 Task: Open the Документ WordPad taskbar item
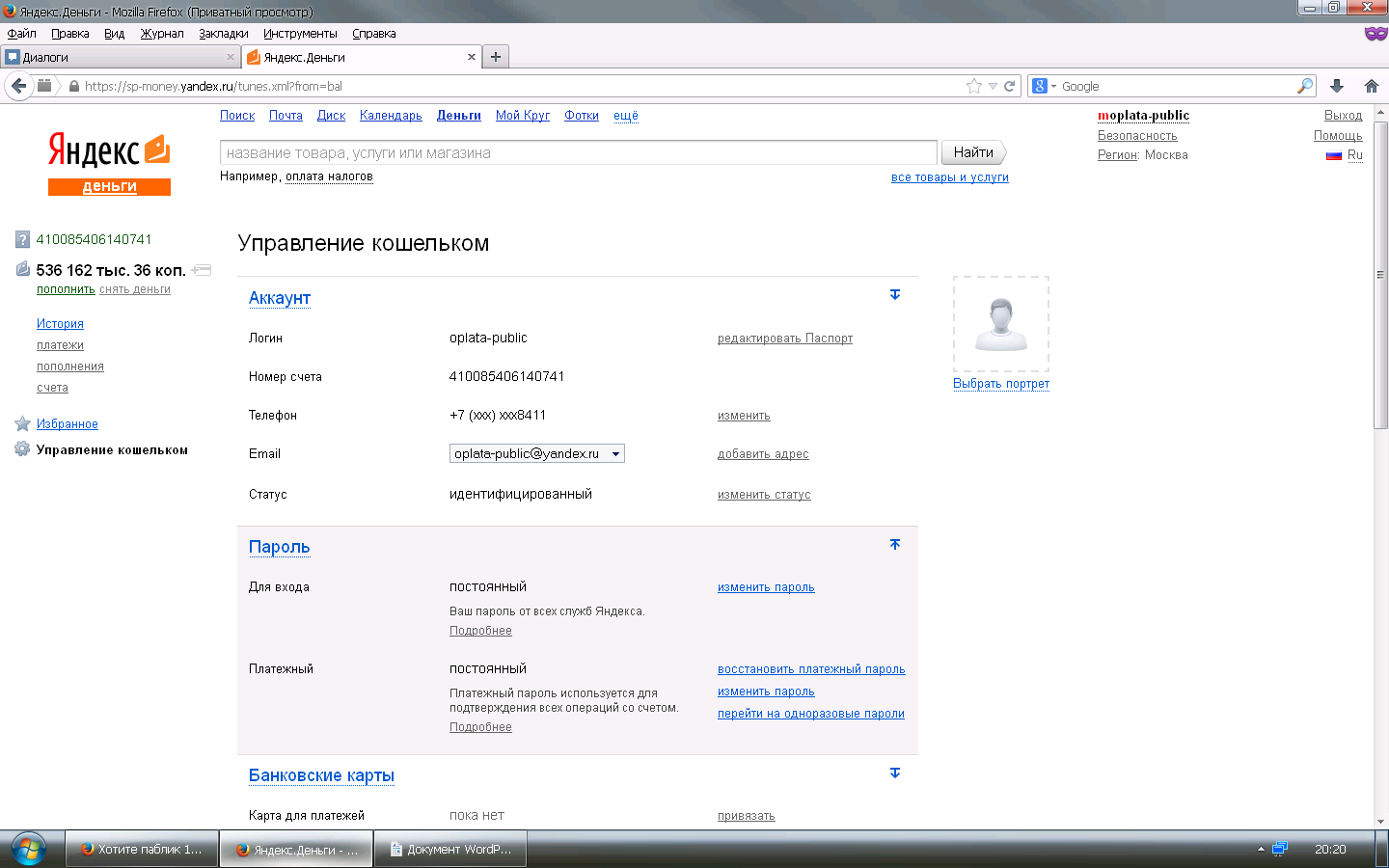click(450, 850)
